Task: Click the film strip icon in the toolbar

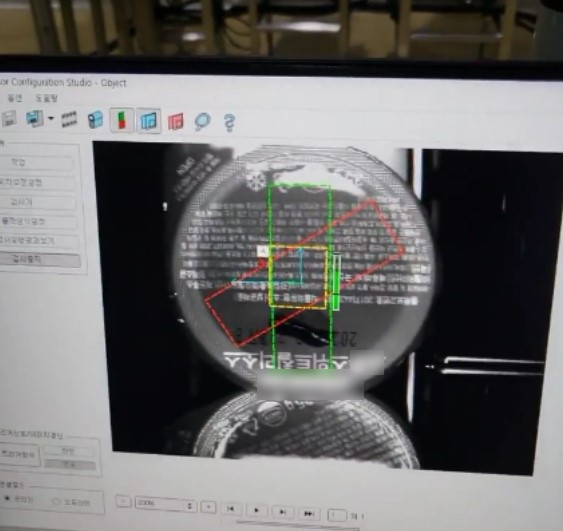Action: click(x=69, y=119)
